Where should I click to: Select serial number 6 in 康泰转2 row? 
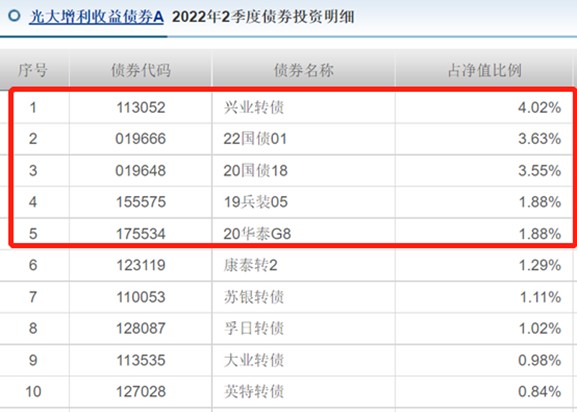pos(33,265)
